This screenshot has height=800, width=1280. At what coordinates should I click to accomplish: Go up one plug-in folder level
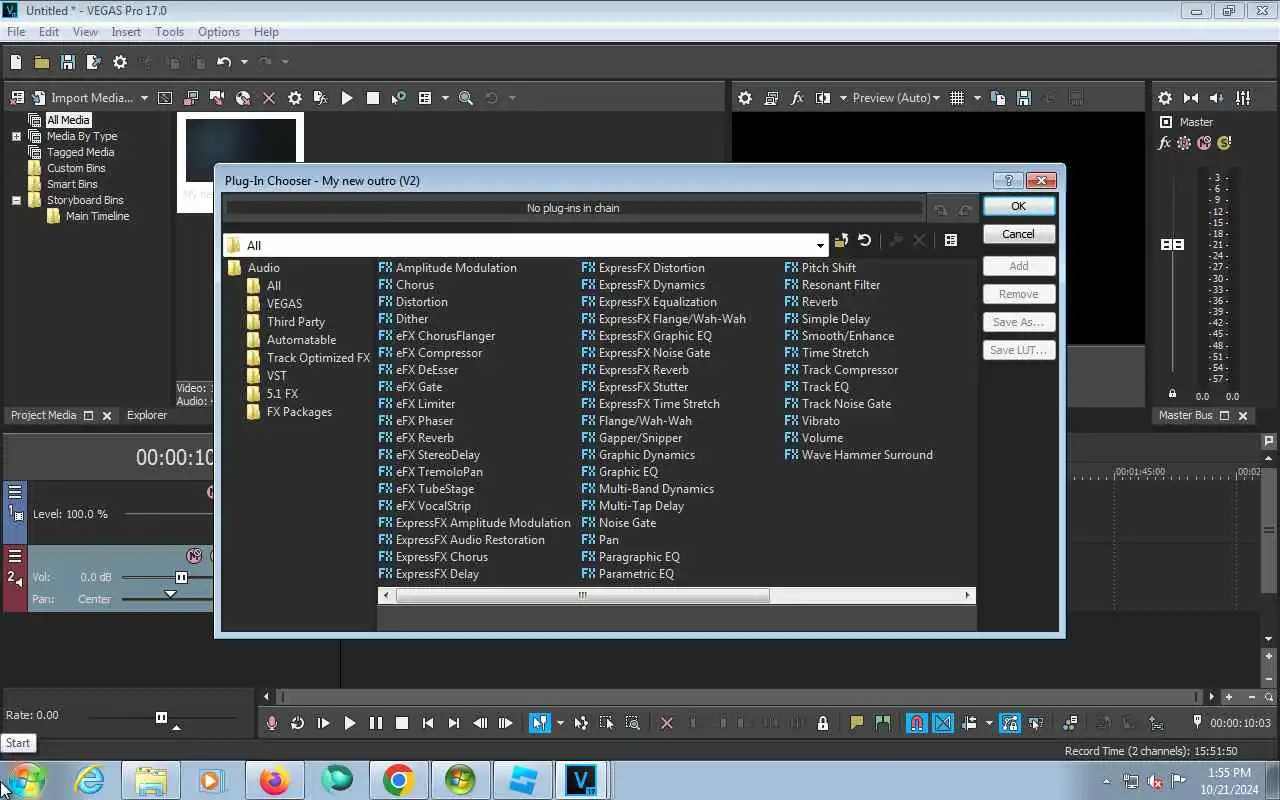coord(841,241)
